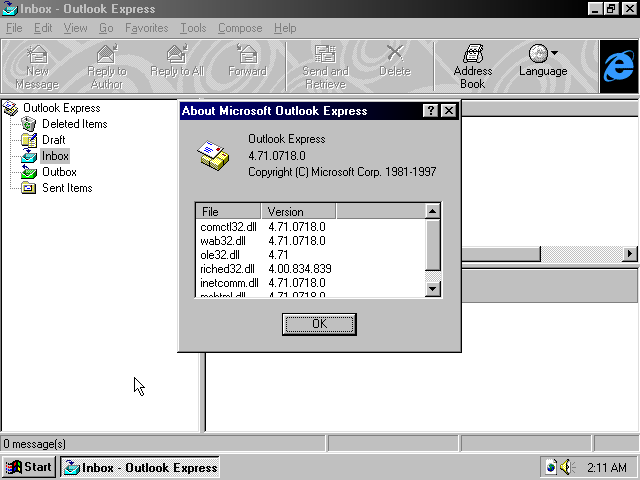Click the Sent Items folder icon

point(29,188)
